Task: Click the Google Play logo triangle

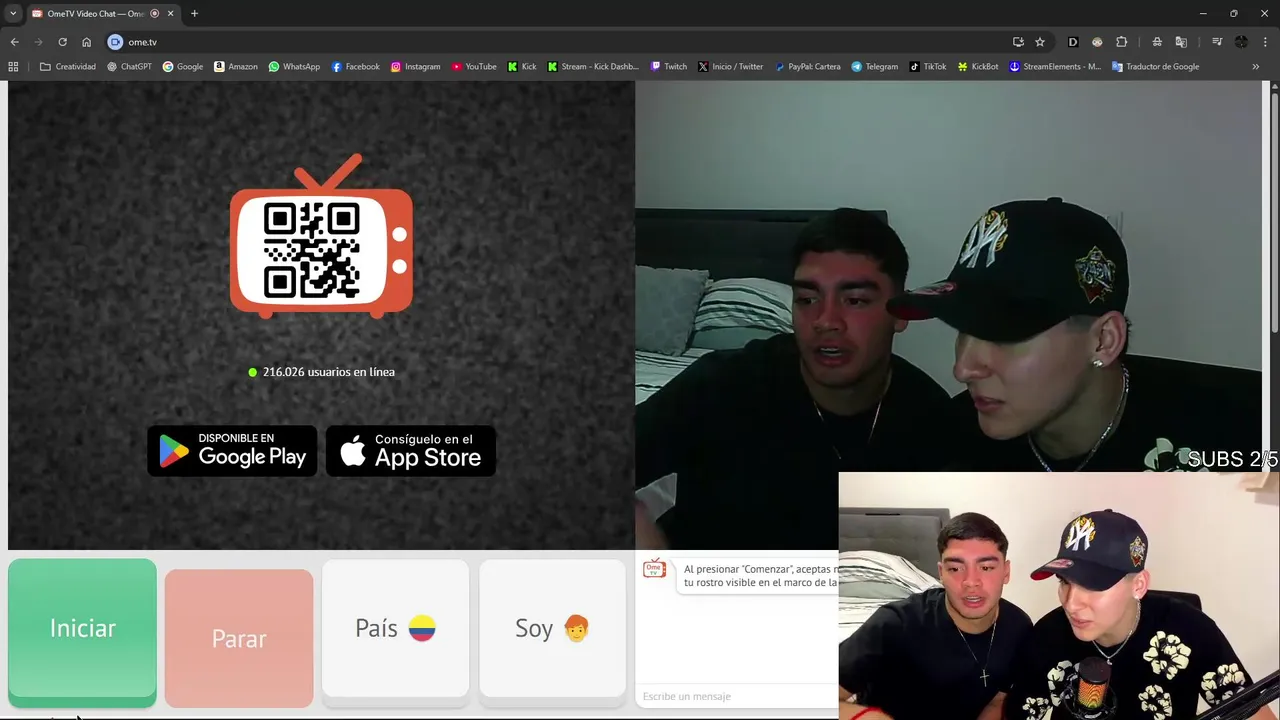Action: click(174, 452)
